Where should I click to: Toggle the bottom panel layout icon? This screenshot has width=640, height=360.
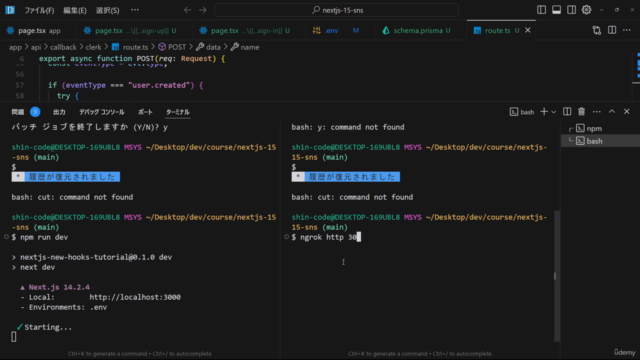click(556, 10)
